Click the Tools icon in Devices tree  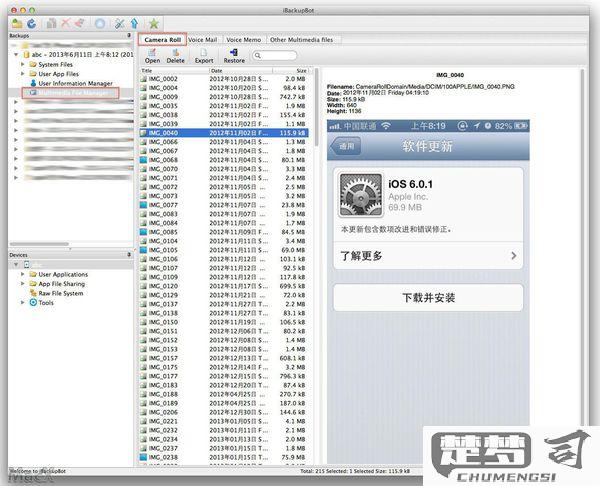33,302
